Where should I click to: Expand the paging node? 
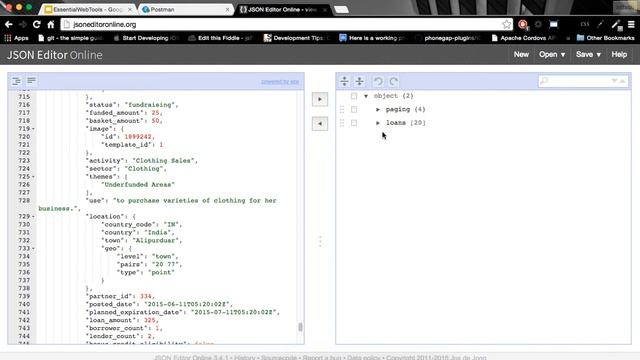click(x=378, y=109)
